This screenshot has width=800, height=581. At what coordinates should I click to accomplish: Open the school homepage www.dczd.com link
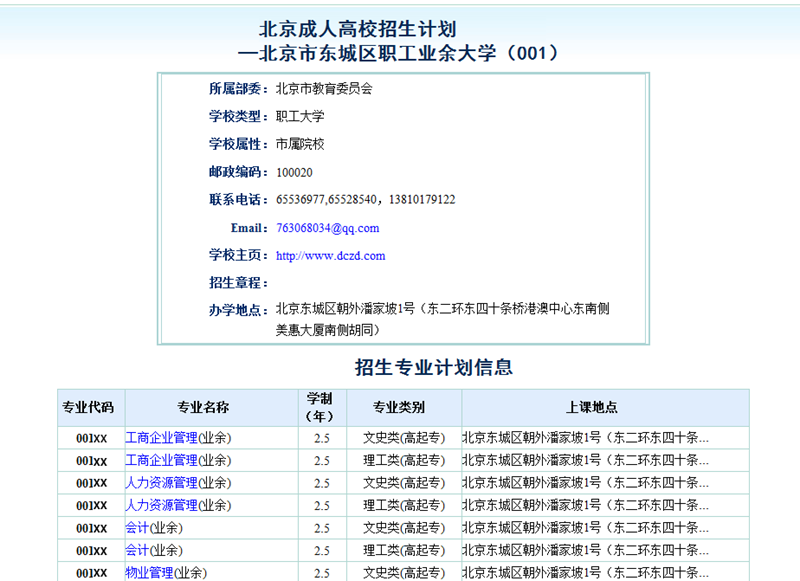[330, 256]
